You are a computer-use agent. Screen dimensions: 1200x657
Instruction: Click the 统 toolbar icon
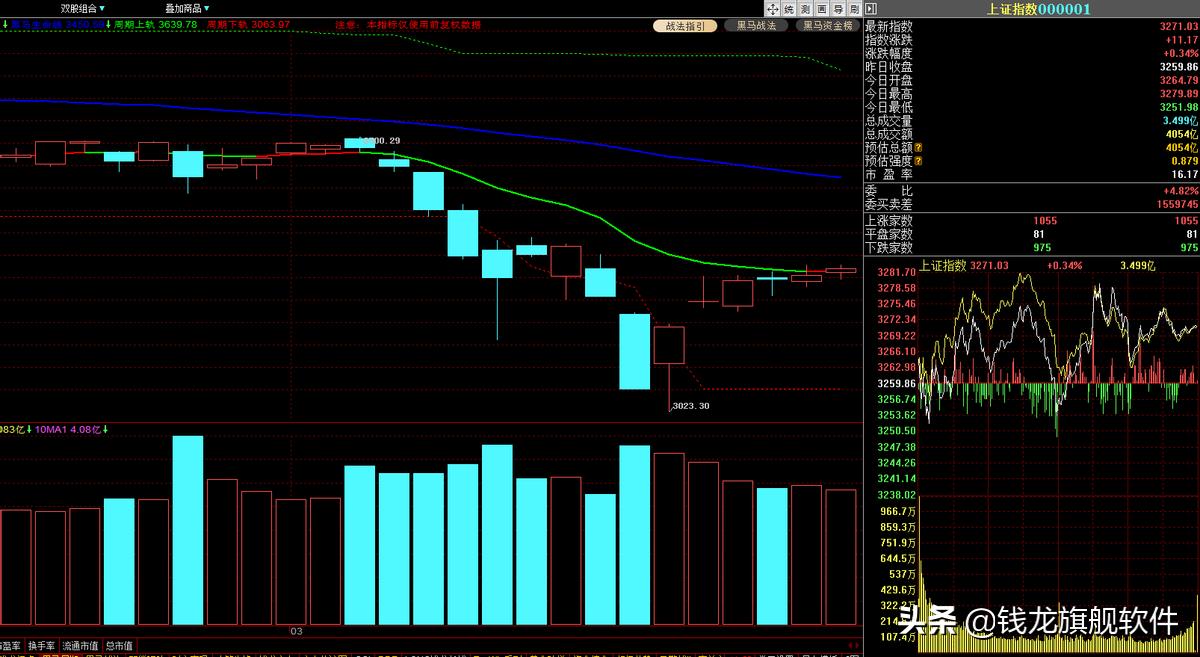click(x=789, y=9)
